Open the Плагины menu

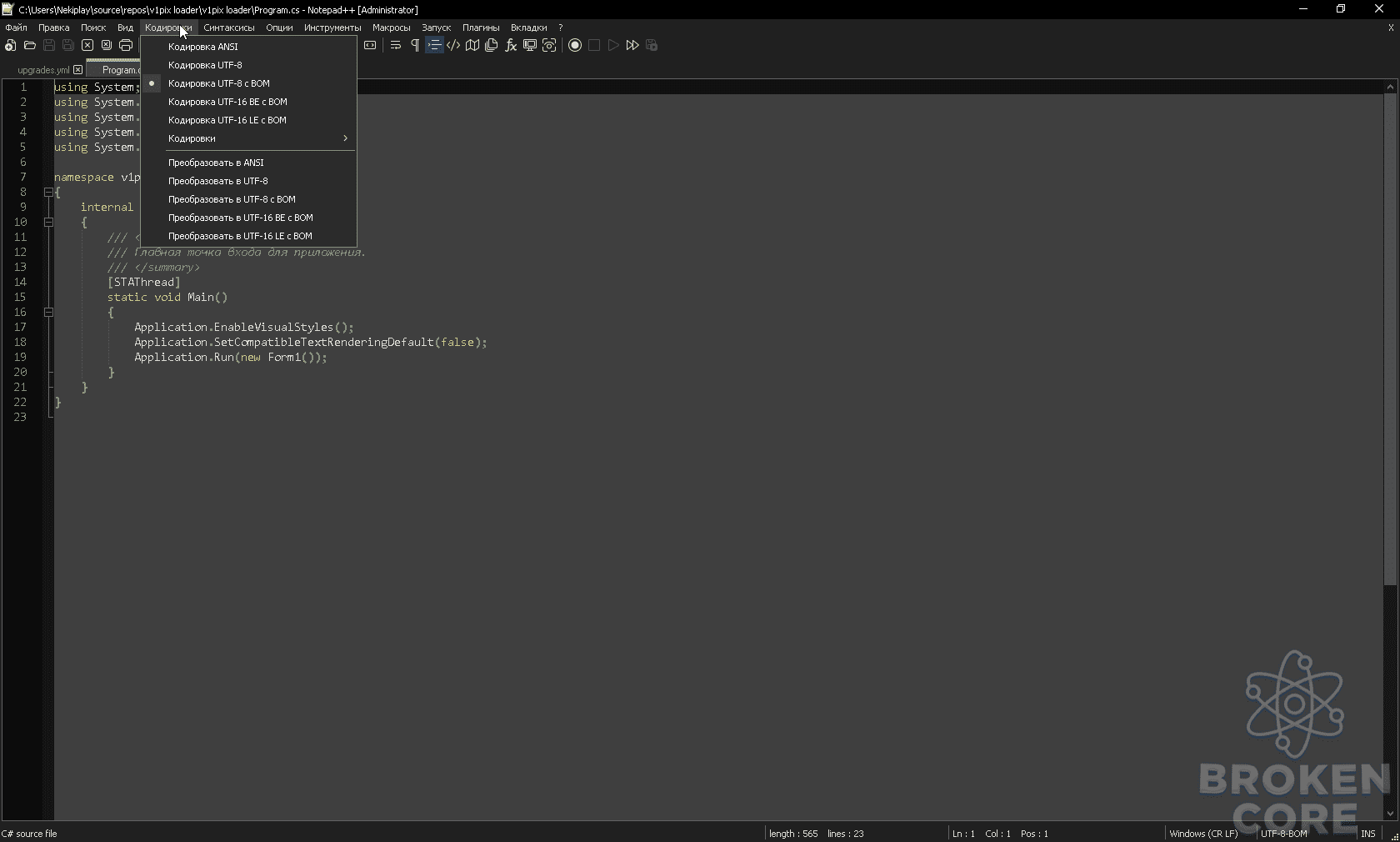point(481,28)
